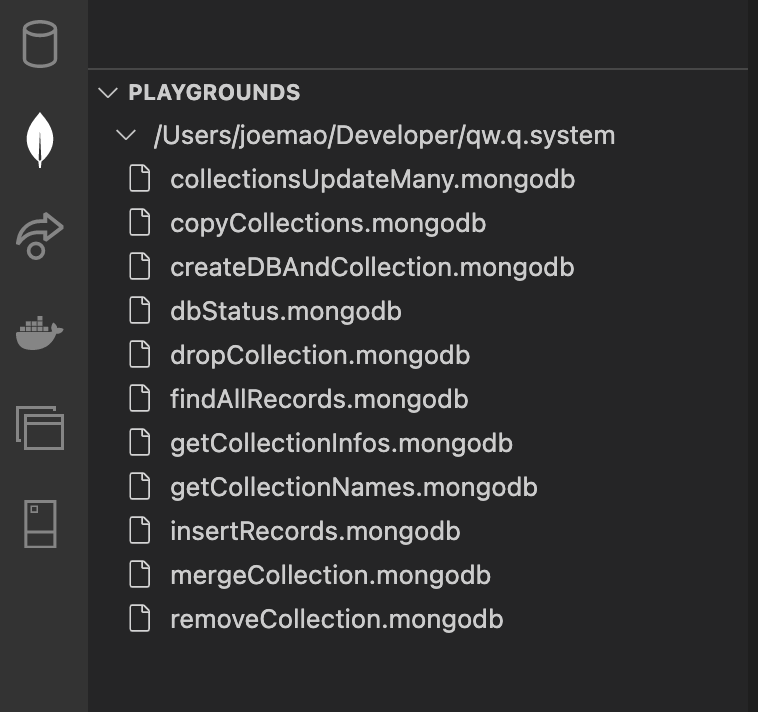The image size is (758, 712).
Task: Click file icon beside insertRecords.mongodb
Action: click(x=141, y=531)
